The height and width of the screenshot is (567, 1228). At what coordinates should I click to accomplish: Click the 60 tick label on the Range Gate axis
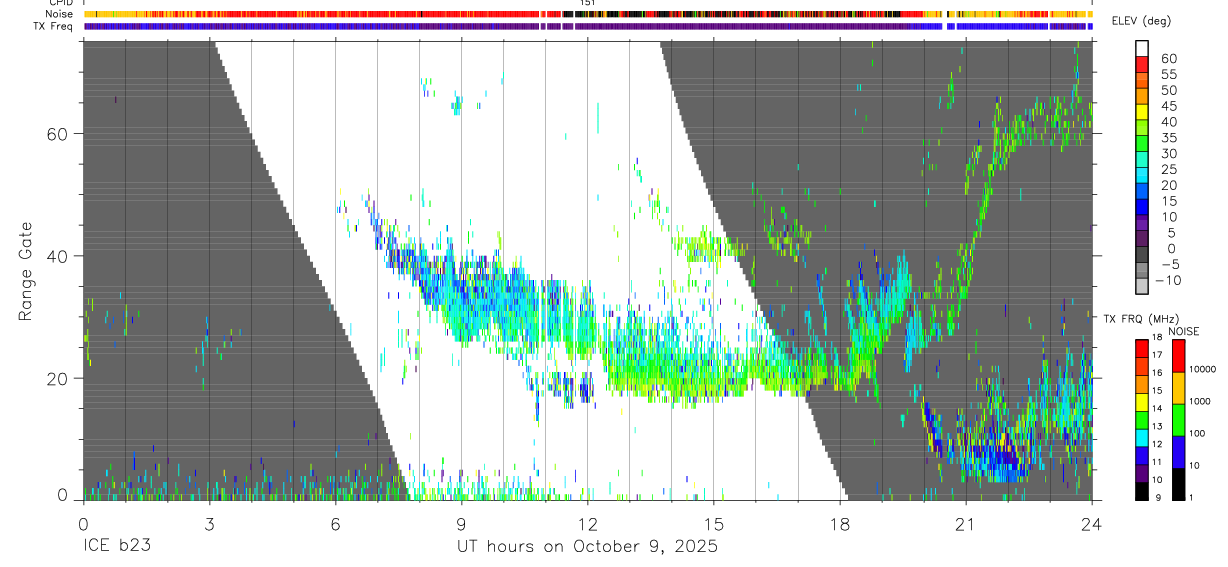[x=57, y=133]
